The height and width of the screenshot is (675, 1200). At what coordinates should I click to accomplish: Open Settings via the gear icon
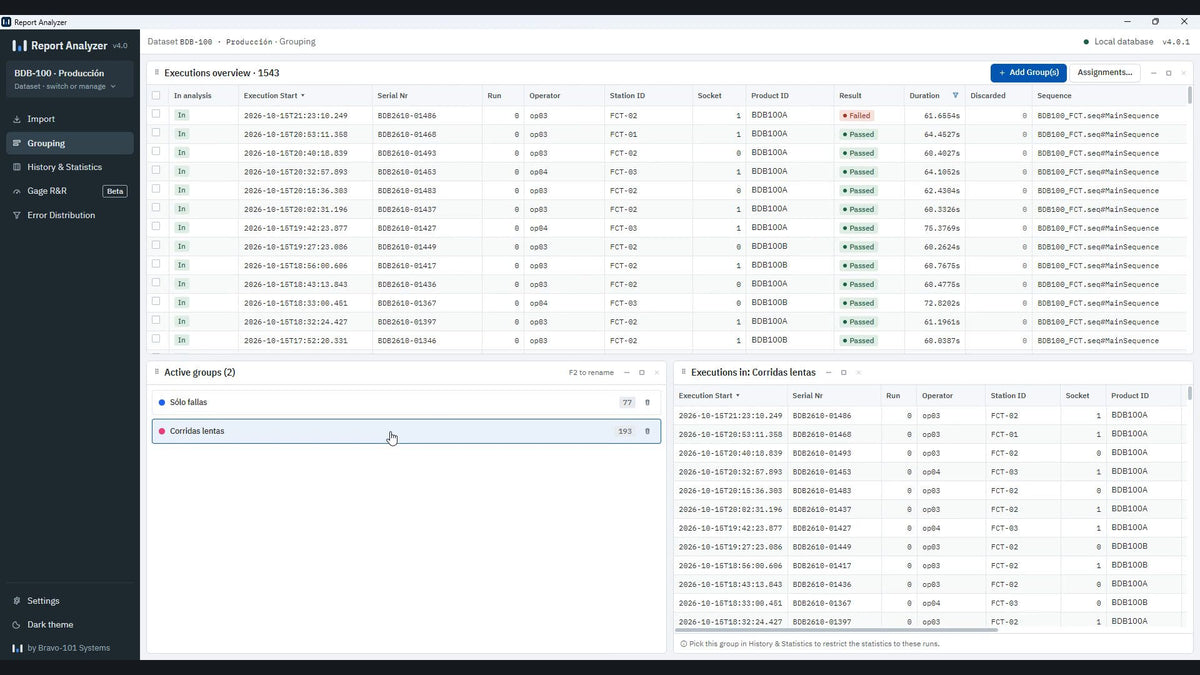17,601
